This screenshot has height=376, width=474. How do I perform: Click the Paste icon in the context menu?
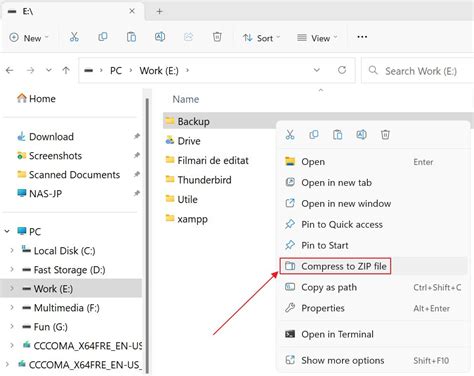tap(338, 135)
